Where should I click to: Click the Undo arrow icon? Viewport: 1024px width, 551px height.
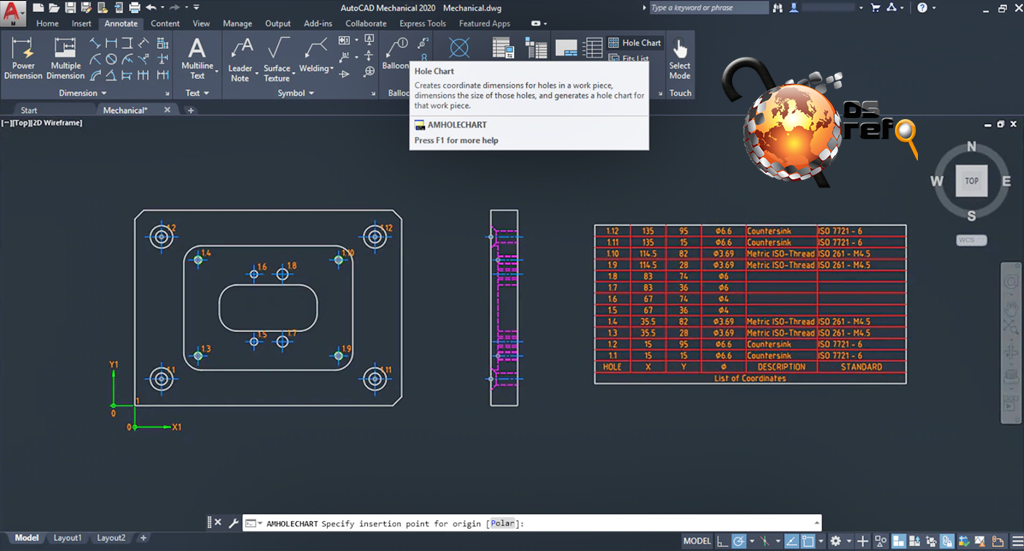tap(152, 8)
